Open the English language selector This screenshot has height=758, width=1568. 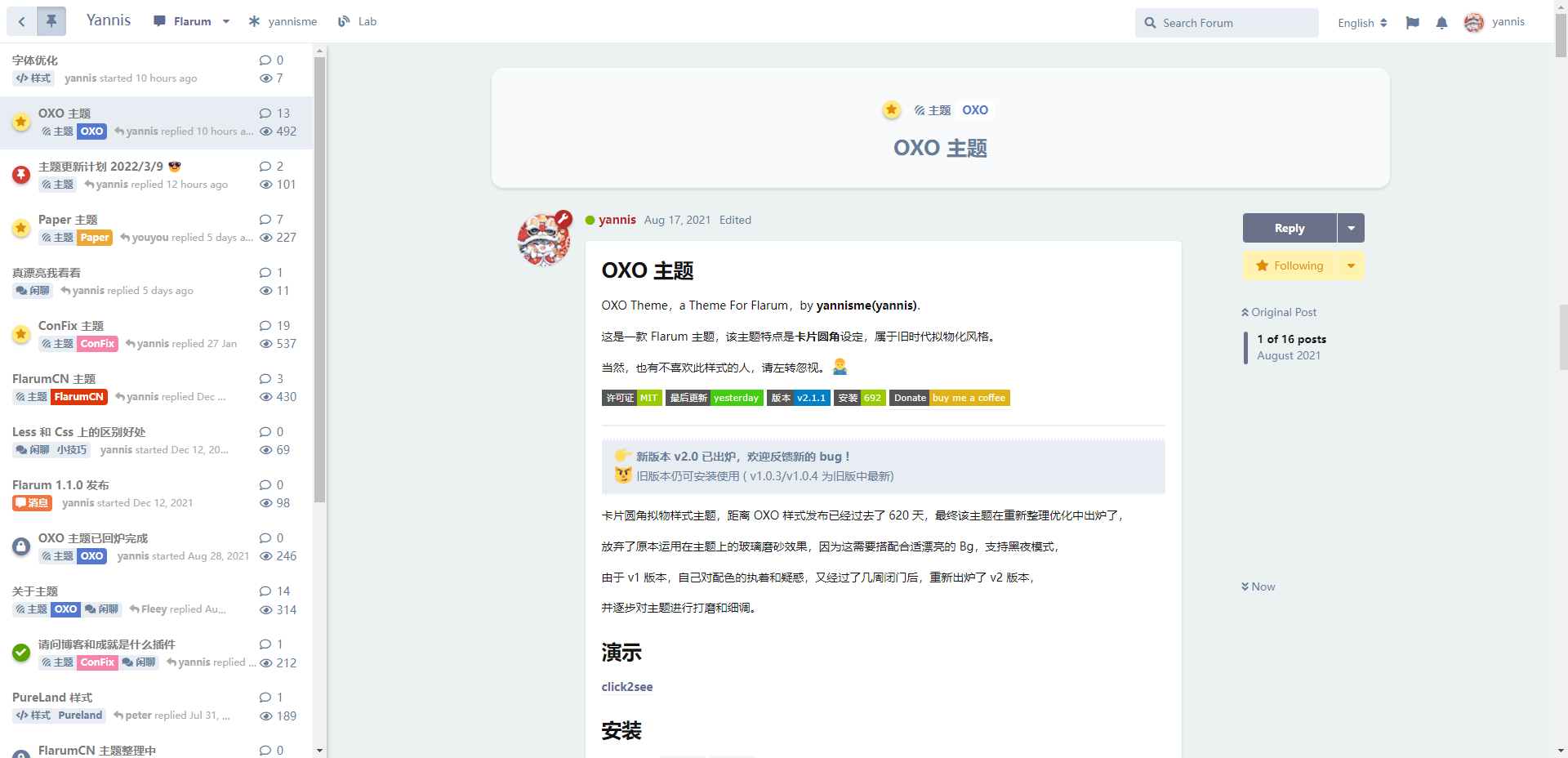(x=1362, y=23)
